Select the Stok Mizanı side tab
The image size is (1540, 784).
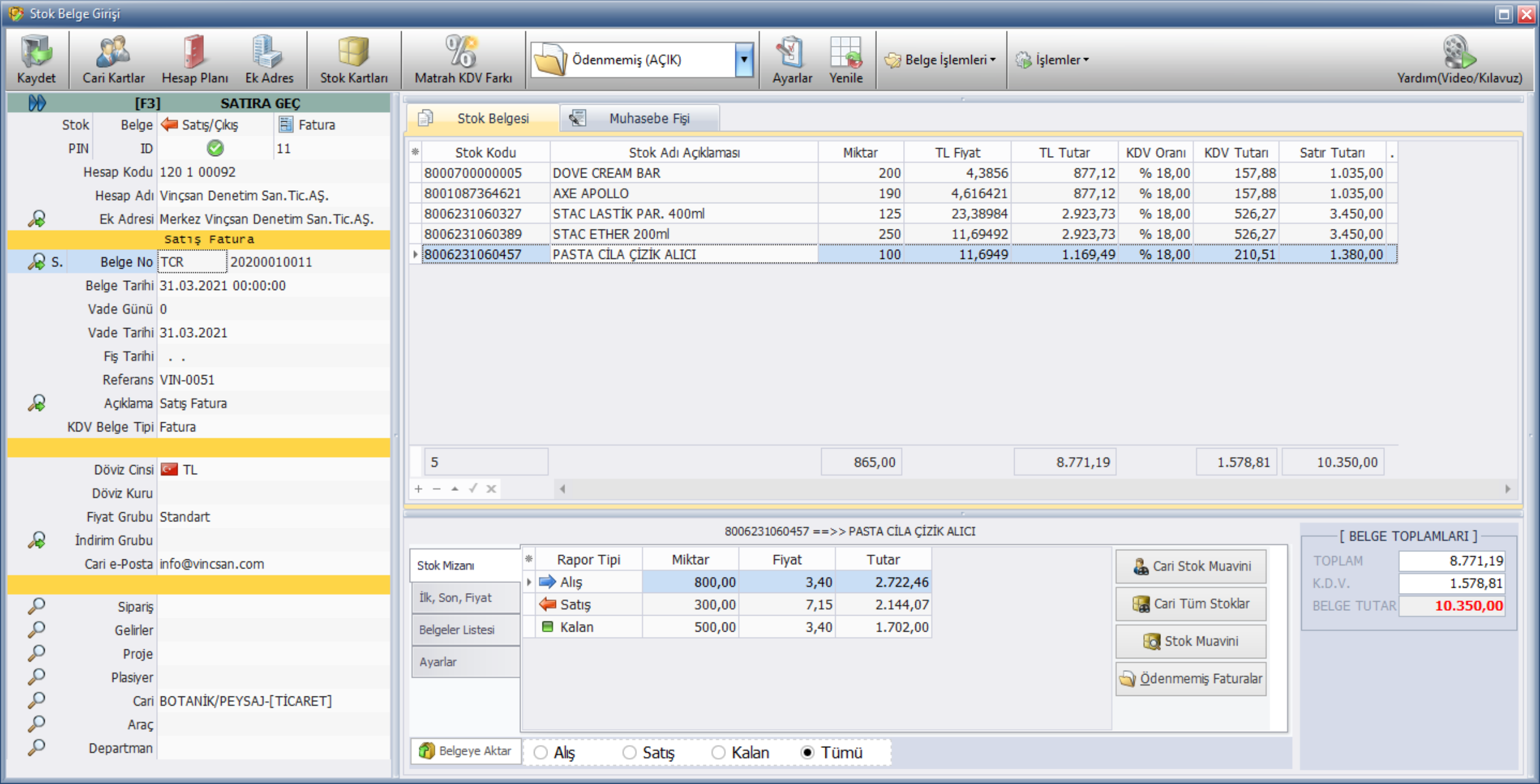coord(465,566)
